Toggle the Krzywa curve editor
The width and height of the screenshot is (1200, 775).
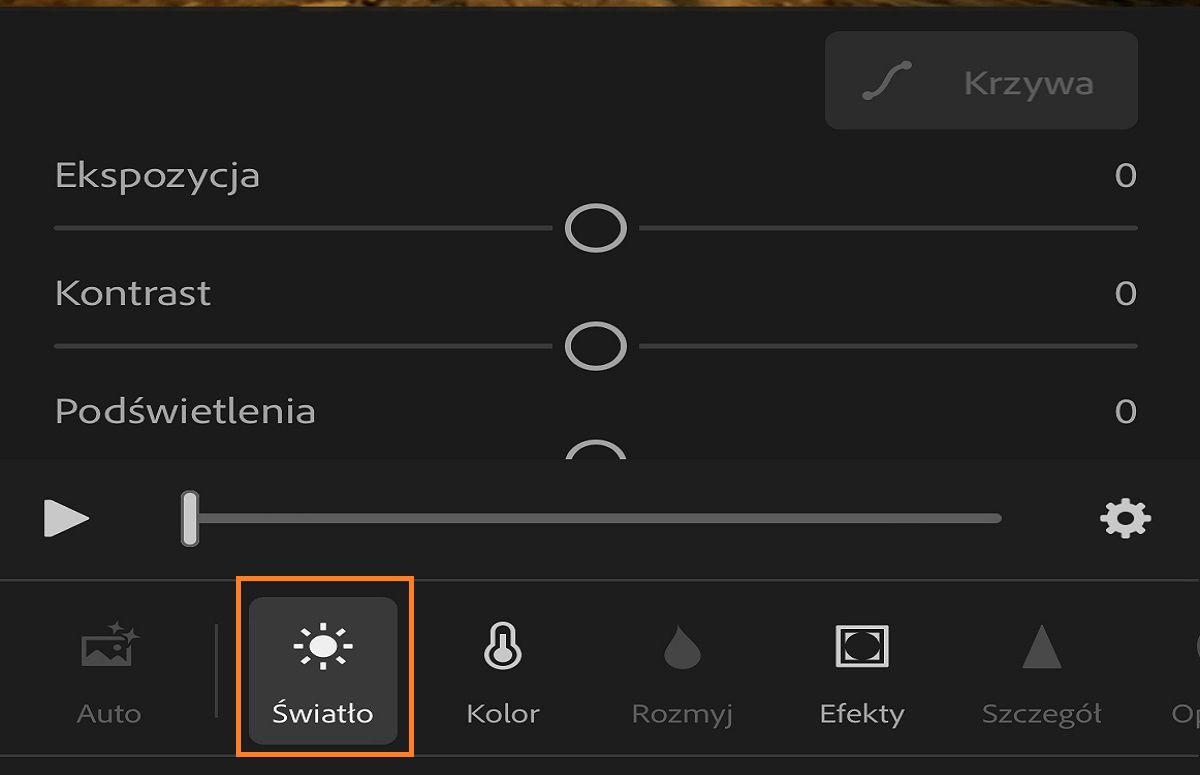980,80
